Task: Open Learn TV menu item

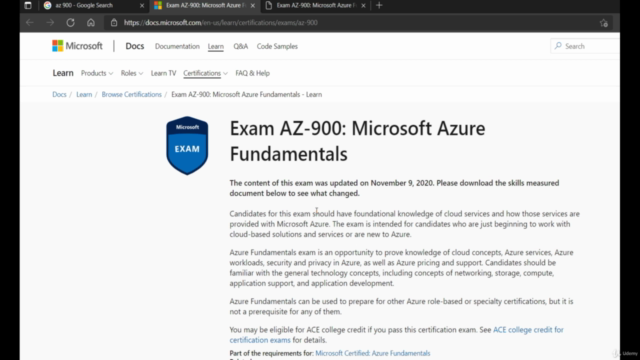Action: click(x=163, y=73)
